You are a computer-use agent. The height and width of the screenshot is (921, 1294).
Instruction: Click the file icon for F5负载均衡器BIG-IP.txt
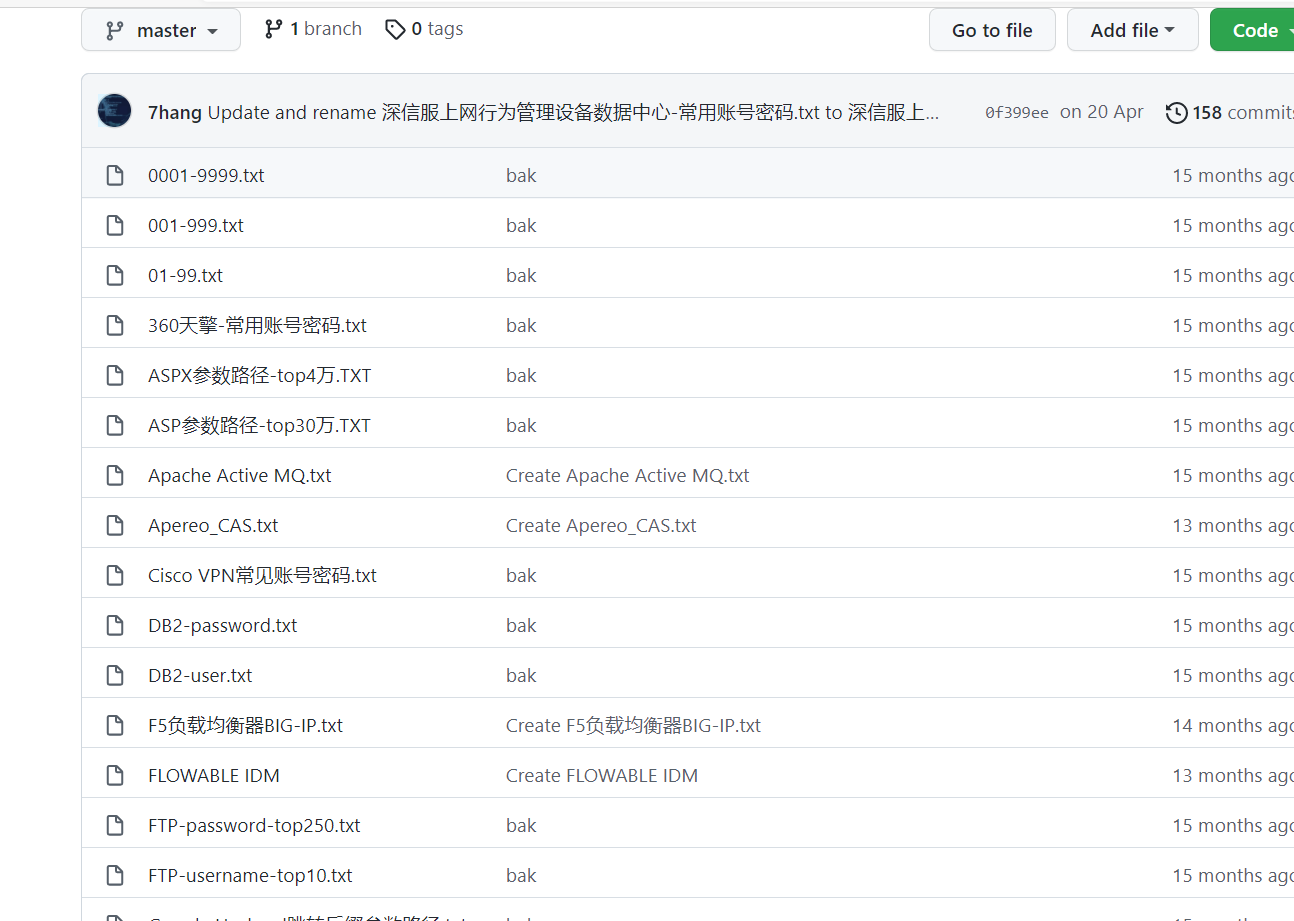[x=115, y=726]
